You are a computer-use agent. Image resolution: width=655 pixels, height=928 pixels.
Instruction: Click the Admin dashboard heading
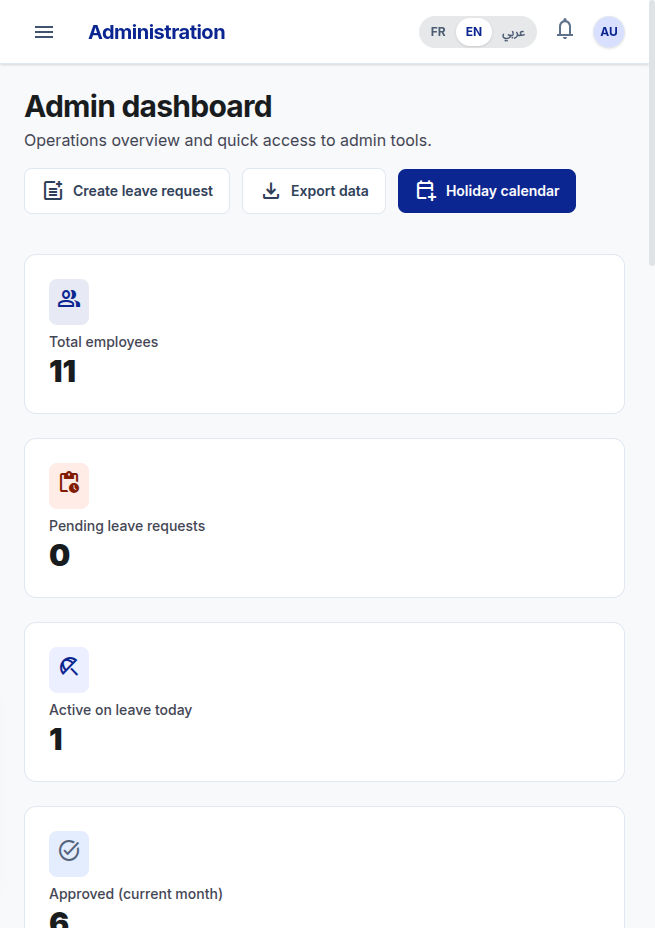click(x=148, y=107)
